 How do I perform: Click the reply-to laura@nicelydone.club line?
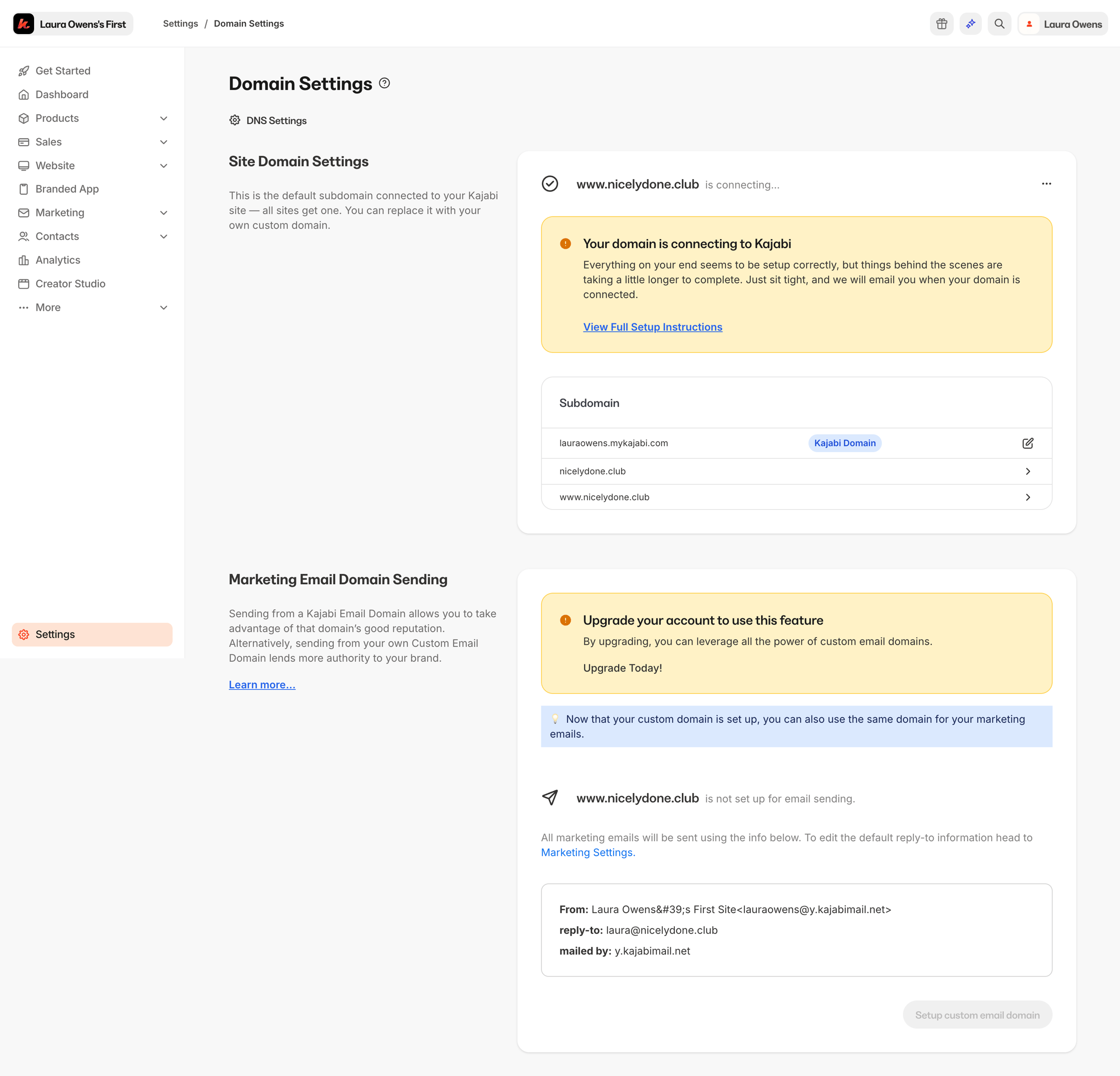[638, 930]
